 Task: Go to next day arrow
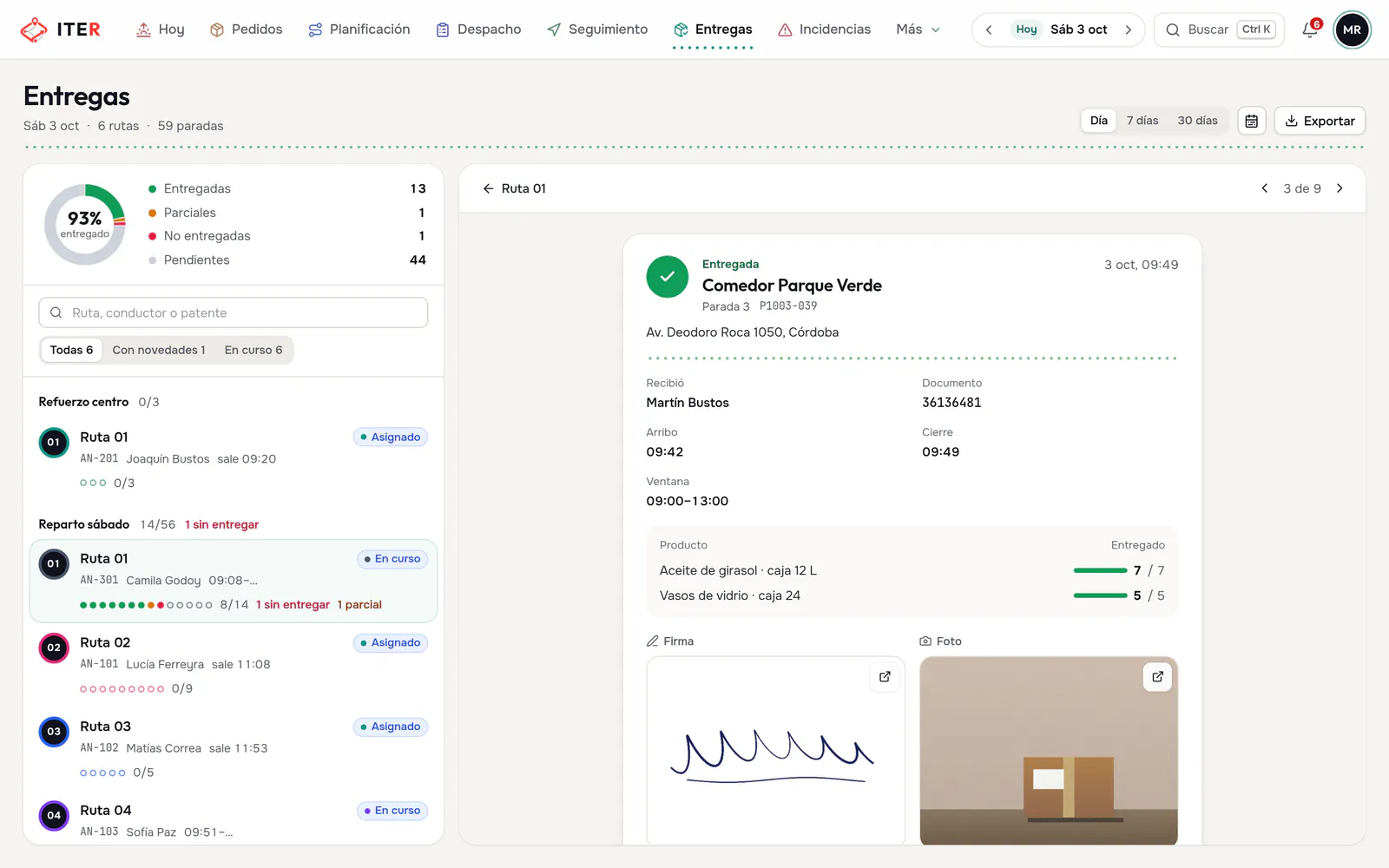pyautogui.click(x=1128, y=30)
